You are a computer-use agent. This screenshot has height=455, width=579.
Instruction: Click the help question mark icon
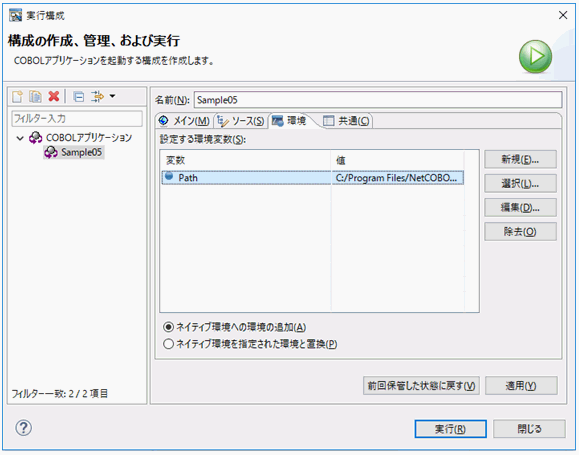click(x=24, y=428)
